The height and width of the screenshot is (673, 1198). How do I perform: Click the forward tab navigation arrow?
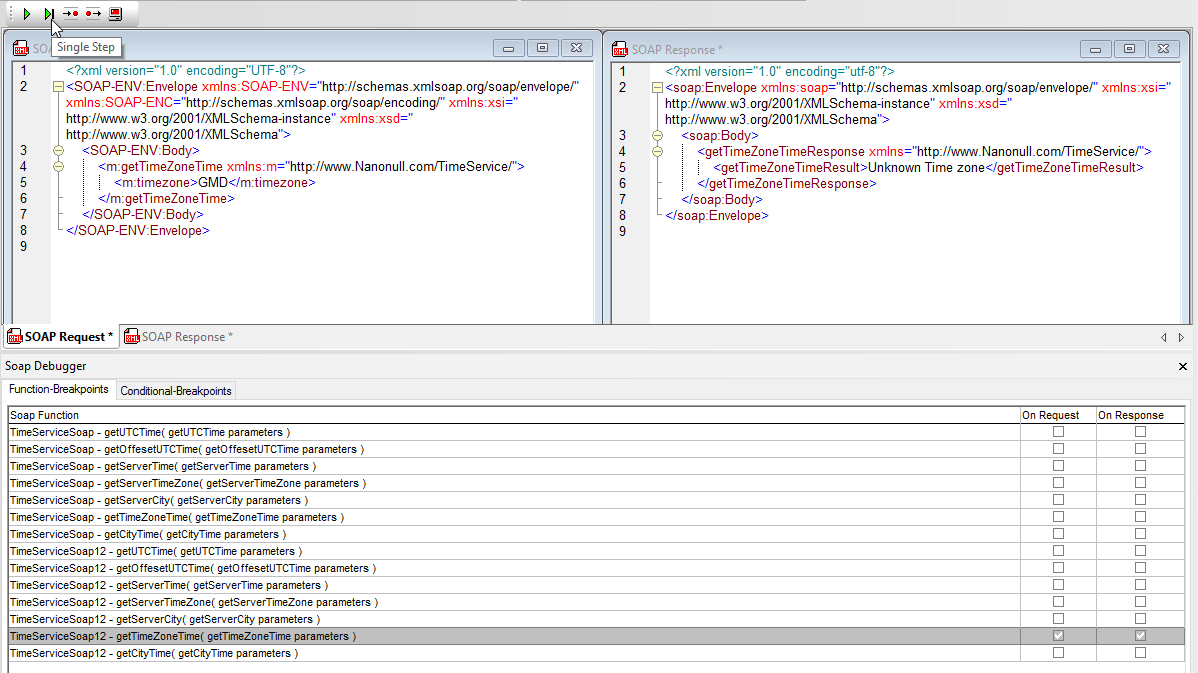click(x=1181, y=337)
